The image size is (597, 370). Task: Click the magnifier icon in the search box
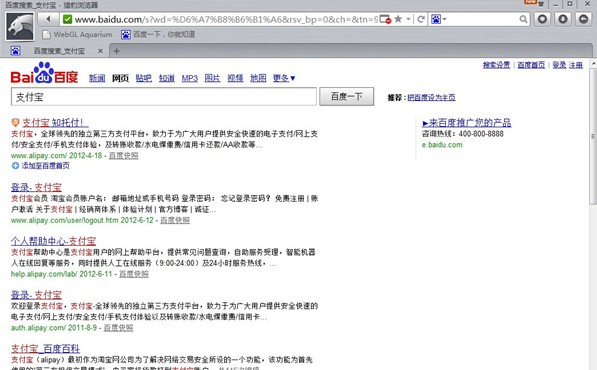(x=524, y=19)
